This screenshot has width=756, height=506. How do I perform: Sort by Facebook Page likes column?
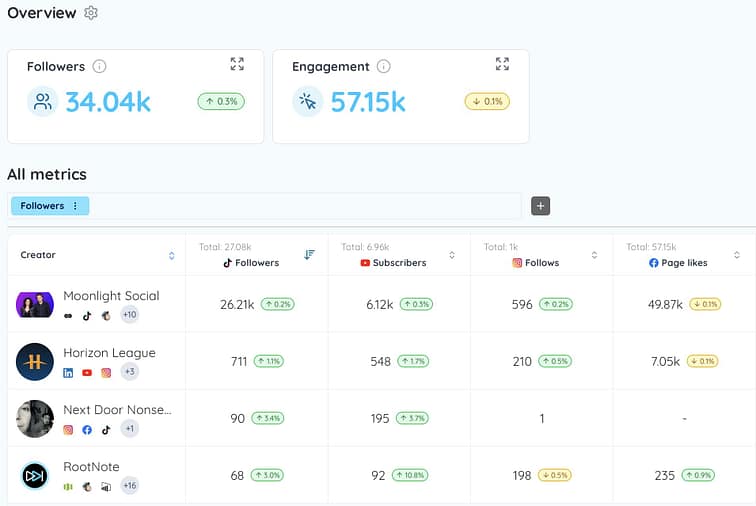point(737,256)
